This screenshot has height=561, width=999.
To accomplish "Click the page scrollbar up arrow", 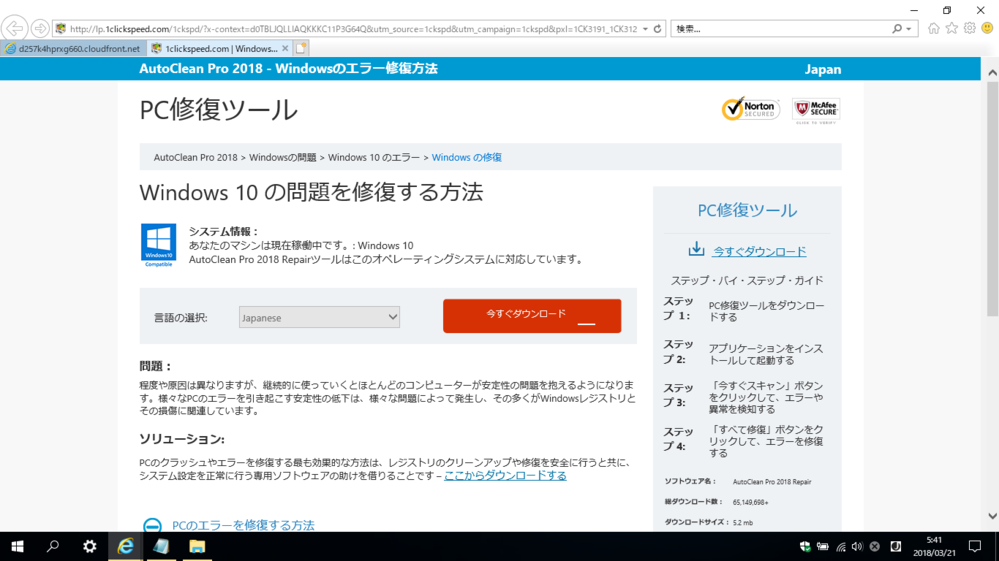I will [992, 73].
